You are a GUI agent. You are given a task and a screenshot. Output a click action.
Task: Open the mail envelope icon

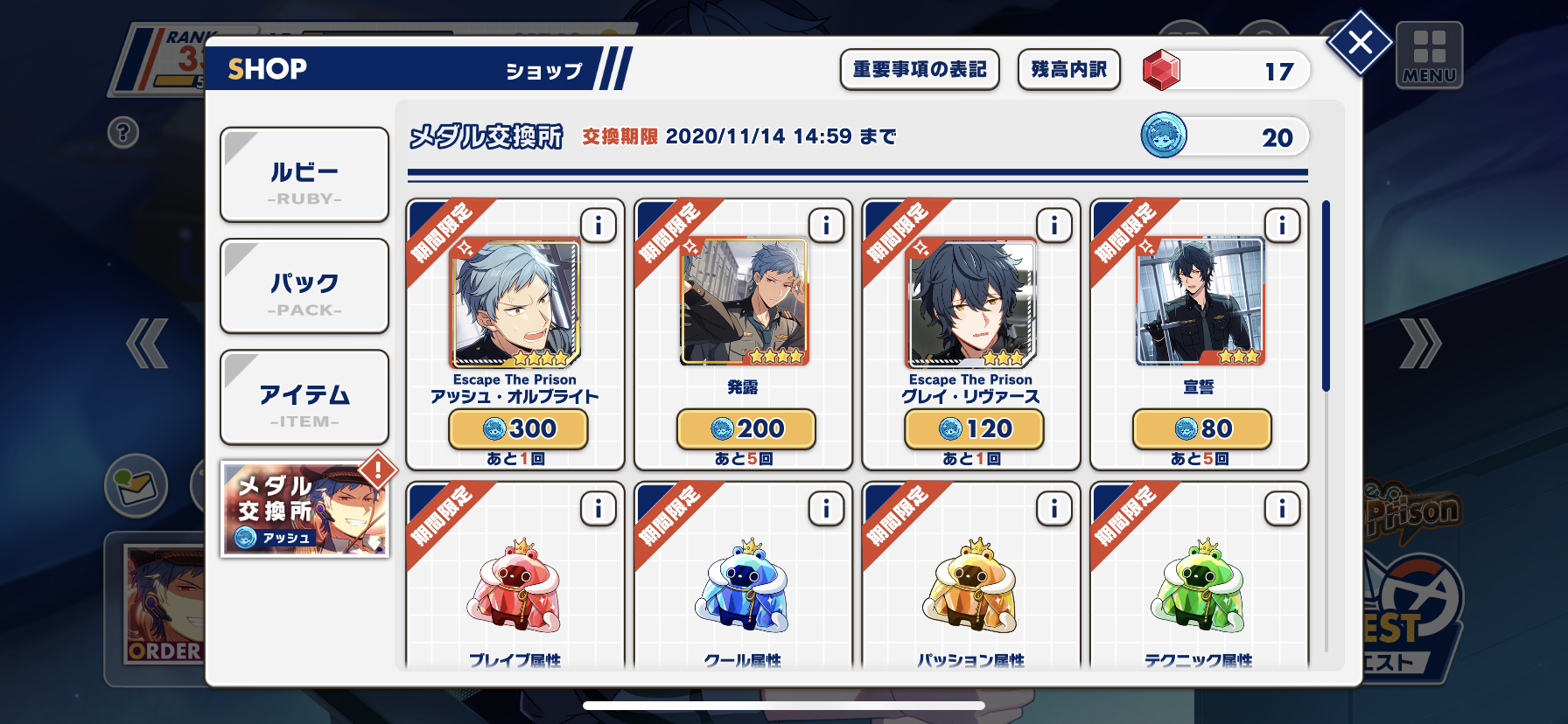(x=136, y=485)
